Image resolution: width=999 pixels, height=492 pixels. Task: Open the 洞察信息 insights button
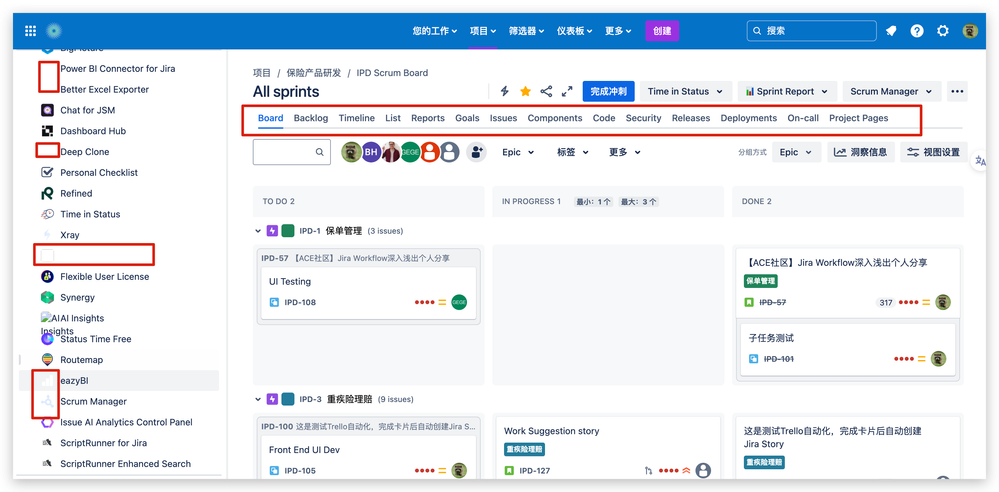point(861,152)
